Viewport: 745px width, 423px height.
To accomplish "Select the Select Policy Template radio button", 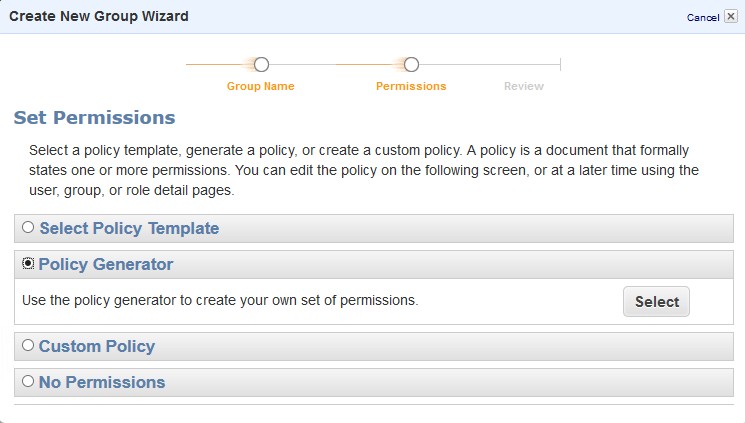I will coord(28,228).
